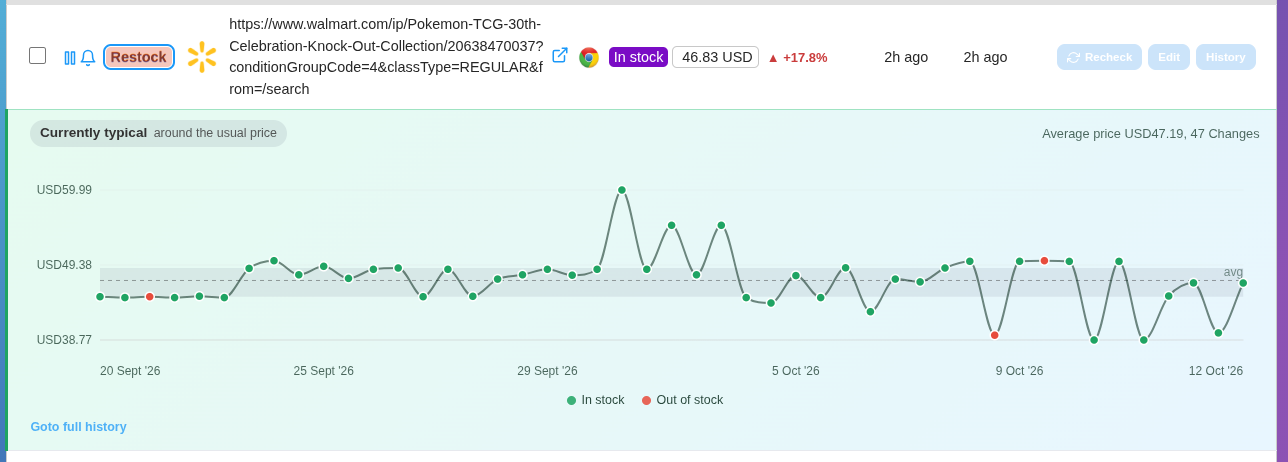
Task: Click the 9 Oct '26 axis label
Action: point(1019,371)
